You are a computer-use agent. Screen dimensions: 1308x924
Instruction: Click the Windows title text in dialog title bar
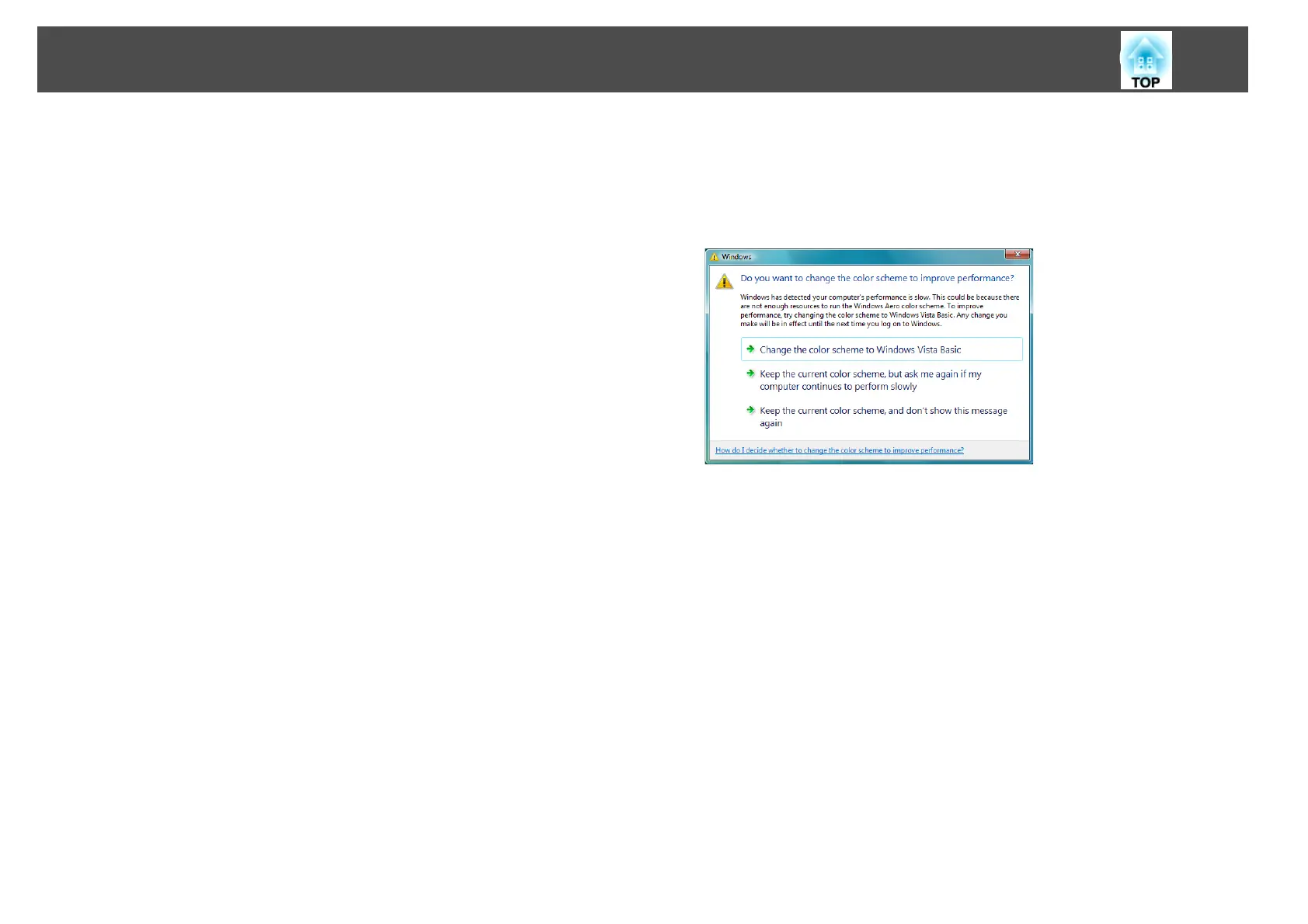(x=736, y=257)
